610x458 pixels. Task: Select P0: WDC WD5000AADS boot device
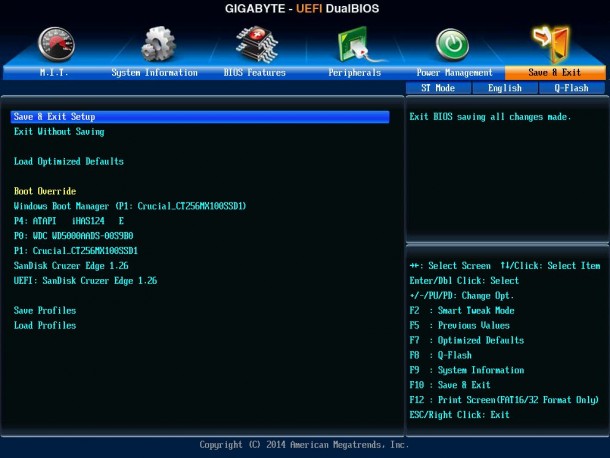coord(73,236)
